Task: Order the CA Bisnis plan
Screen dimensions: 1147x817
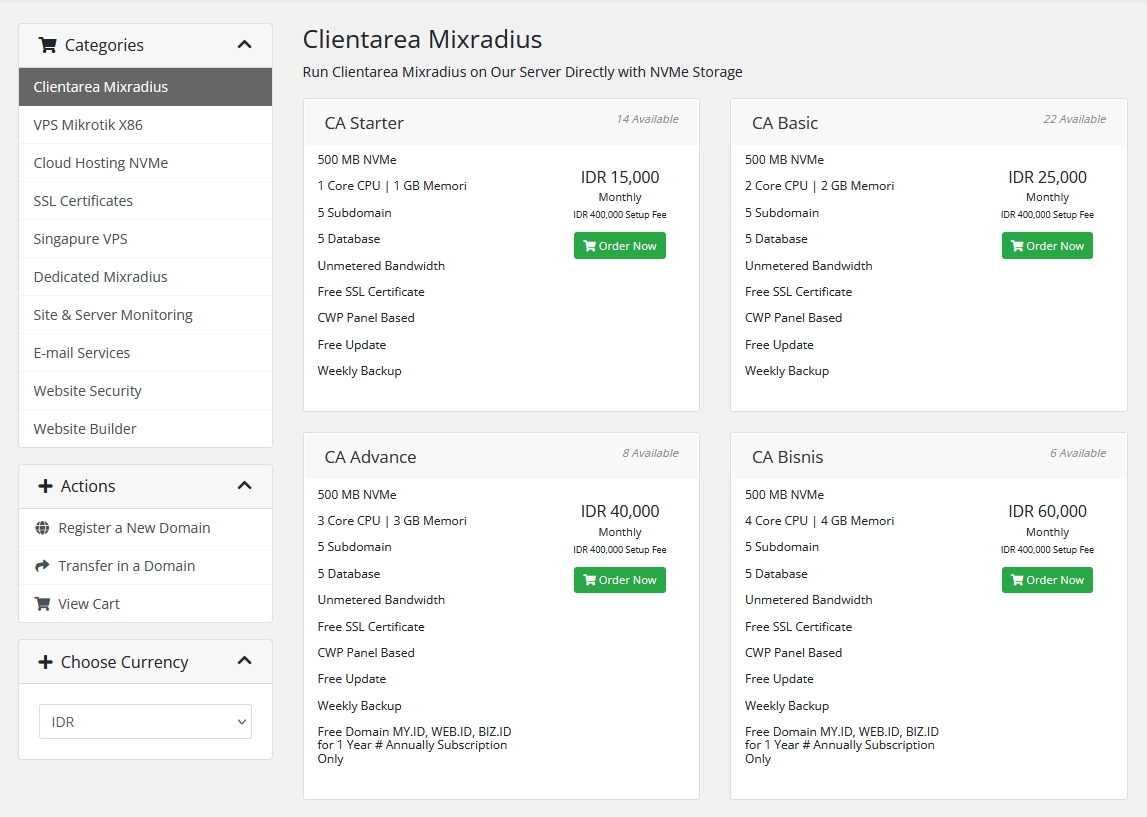Action: (x=1047, y=580)
